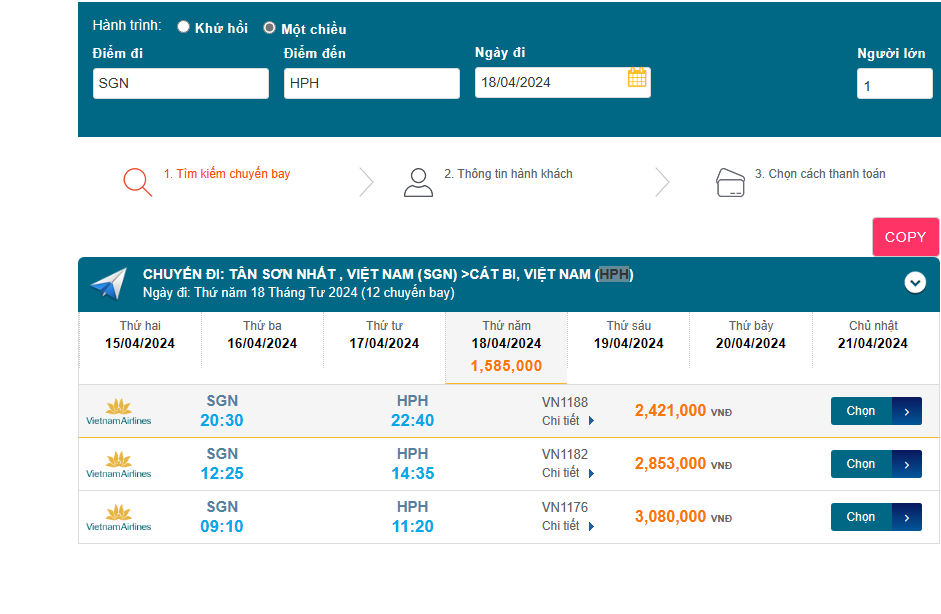This screenshot has width=941, height=614.
Task: Click Vietnam Airlines logo for flight VN1188
Action: click(119, 412)
